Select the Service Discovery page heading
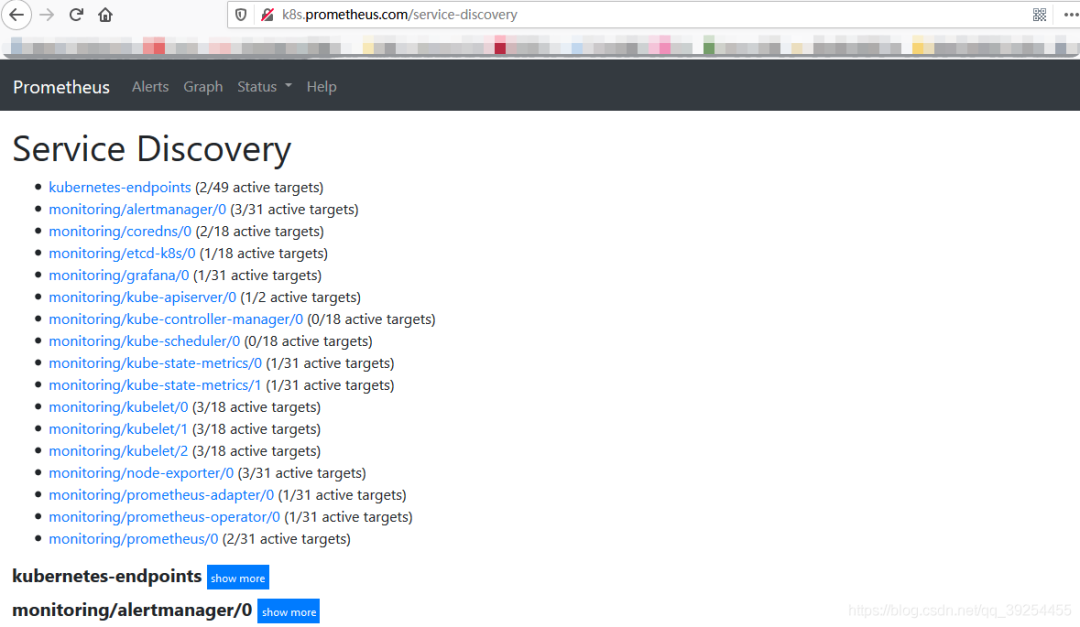Viewport: 1080px width, 627px height. coord(152,149)
